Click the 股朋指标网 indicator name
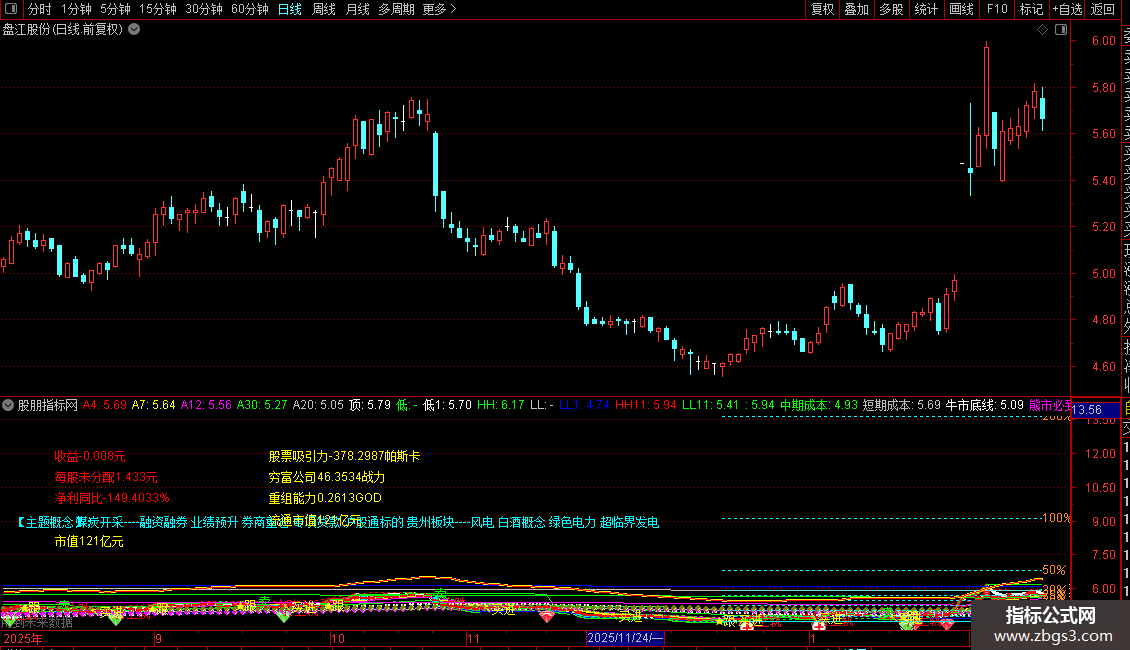The width and height of the screenshot is (1130, 650). [48, 405]
